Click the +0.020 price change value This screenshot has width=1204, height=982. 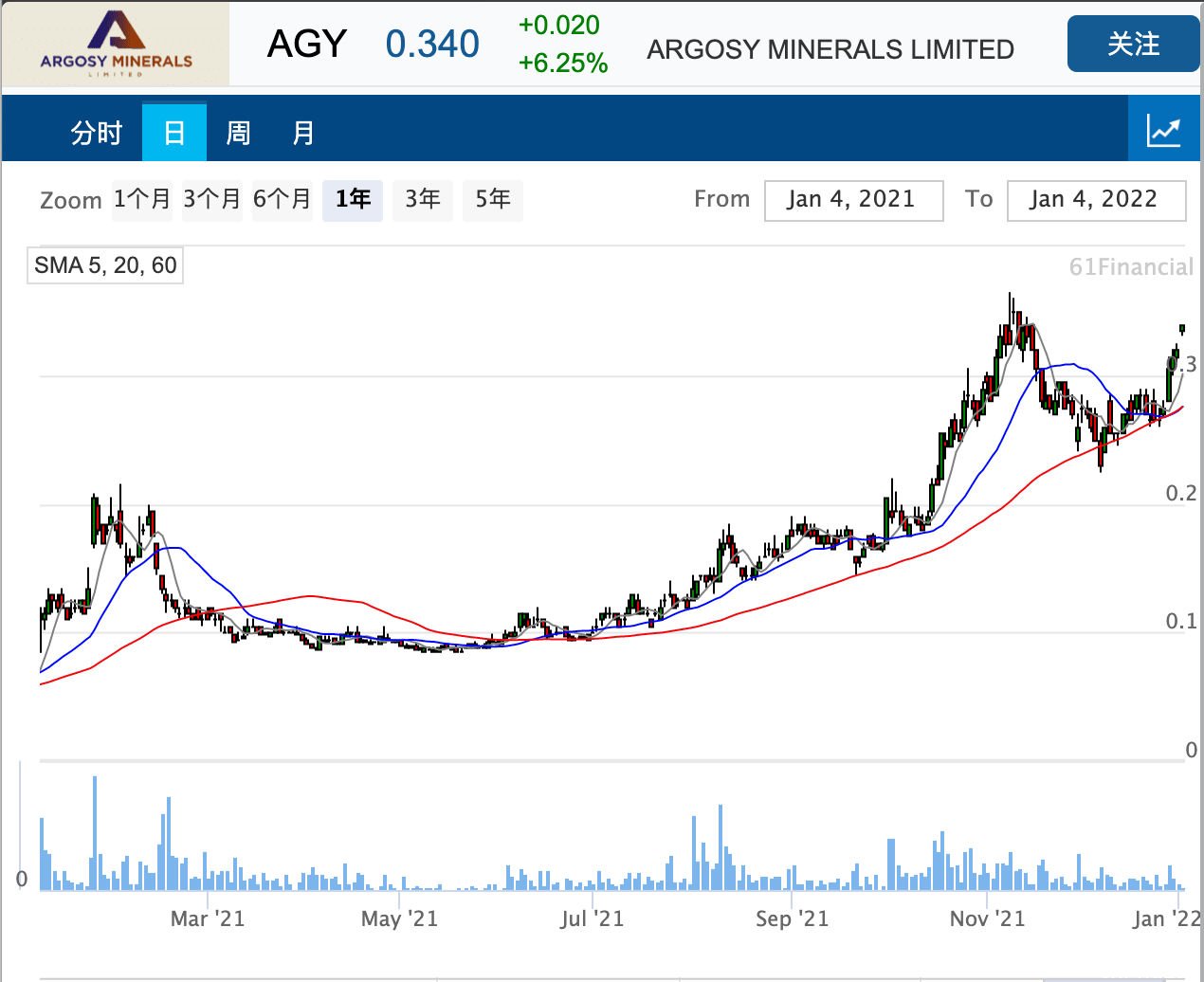pyautogui.click(x=559, y=26)
